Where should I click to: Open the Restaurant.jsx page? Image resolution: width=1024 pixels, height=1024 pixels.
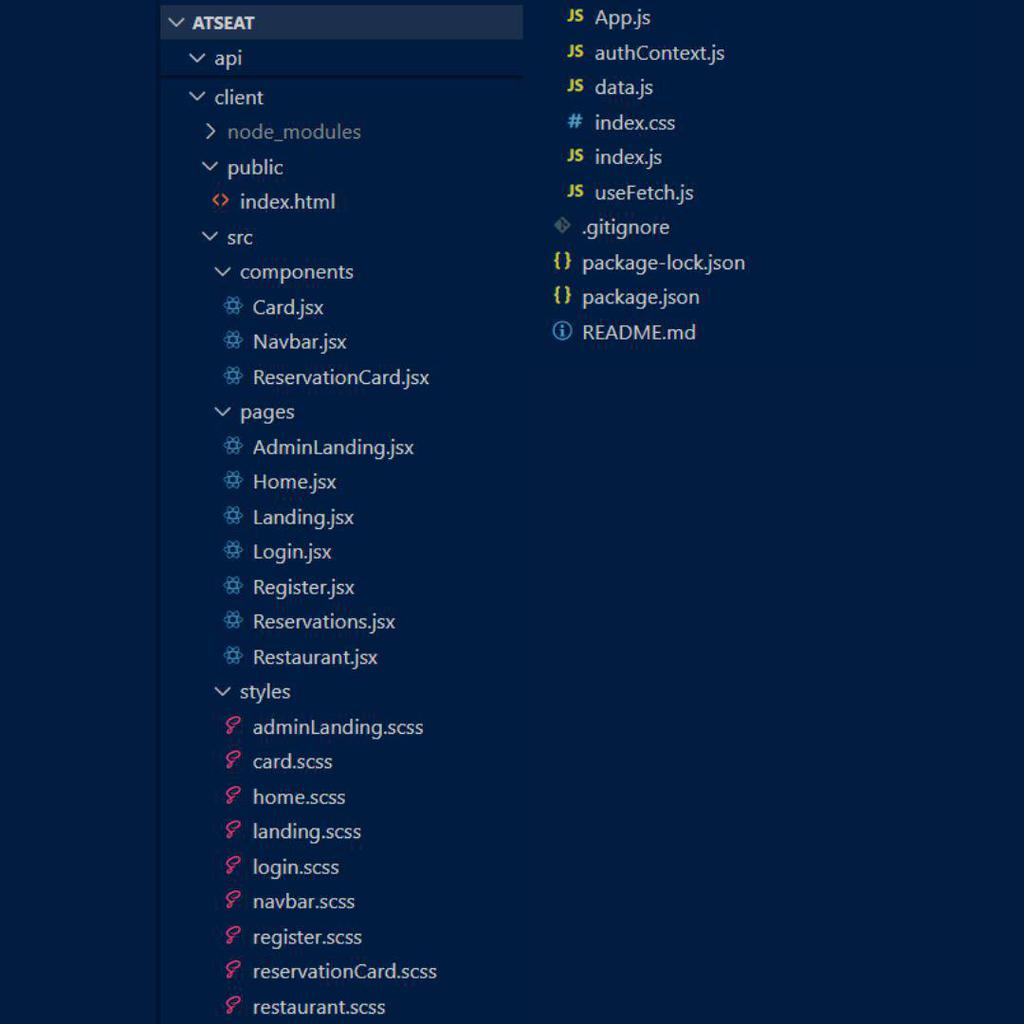[x=315, y=658]
